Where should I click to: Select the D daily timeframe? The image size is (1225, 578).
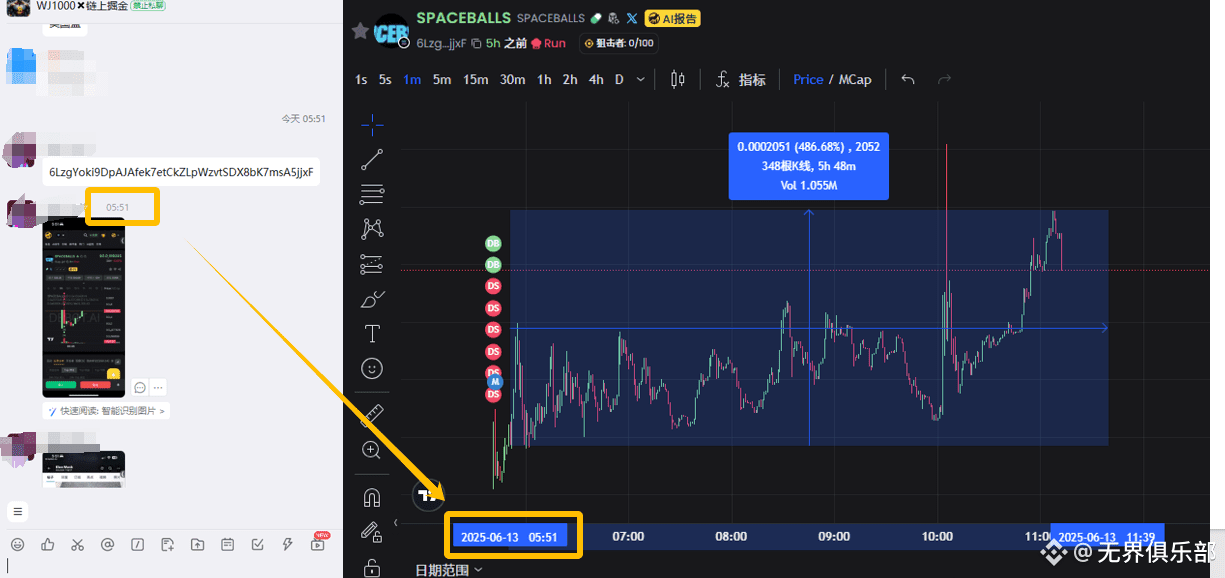[x=619, y=80]
